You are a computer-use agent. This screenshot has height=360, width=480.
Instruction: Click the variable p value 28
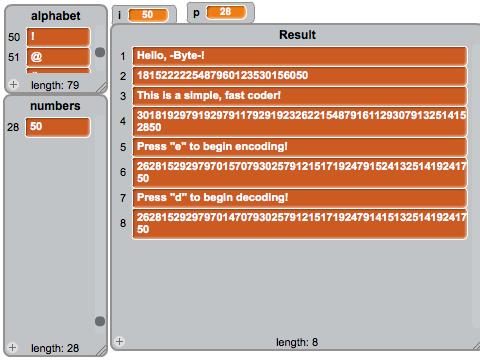[226, 12]
